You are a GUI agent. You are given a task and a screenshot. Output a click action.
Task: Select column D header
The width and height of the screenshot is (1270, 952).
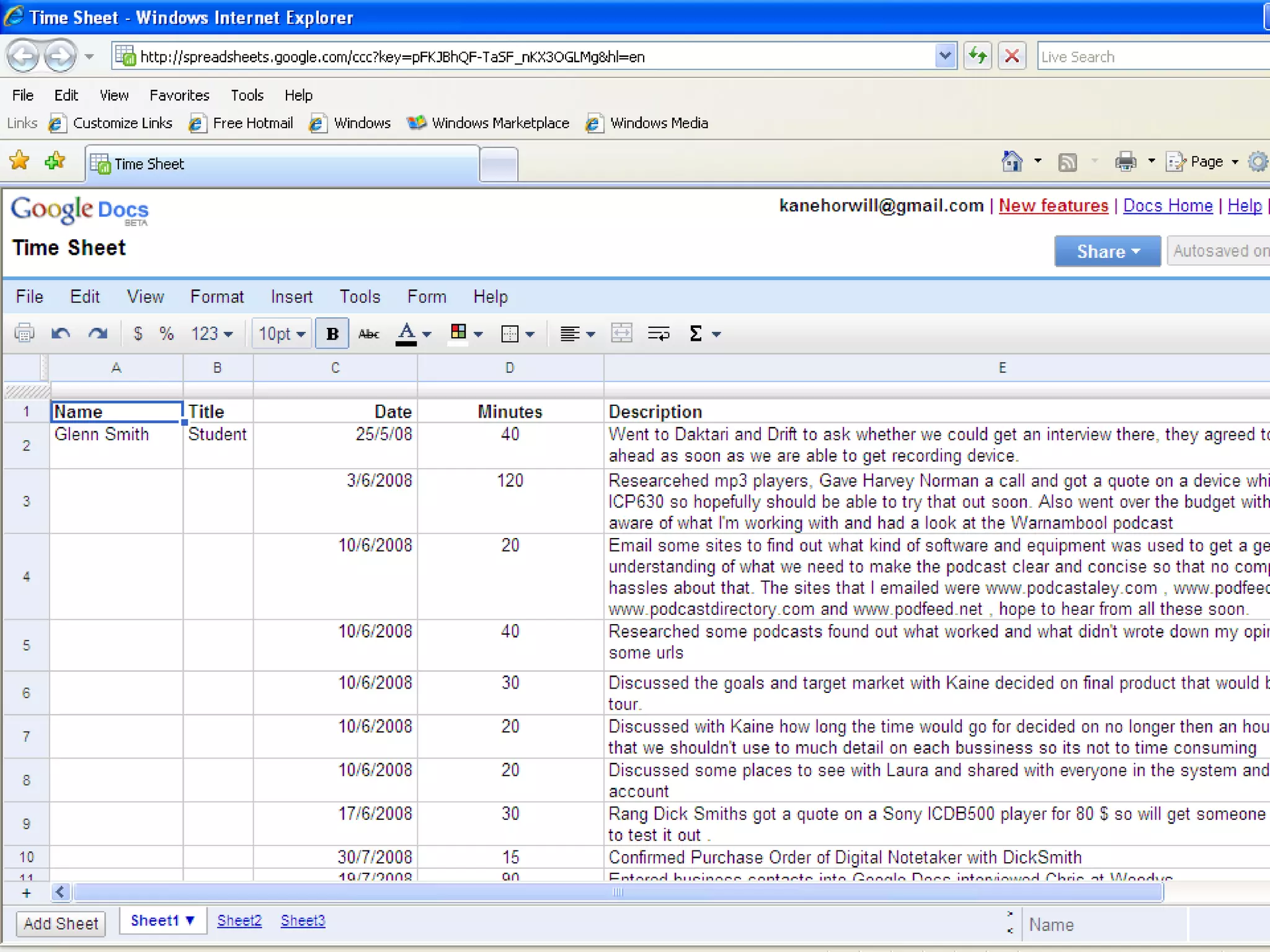[510, 368]
